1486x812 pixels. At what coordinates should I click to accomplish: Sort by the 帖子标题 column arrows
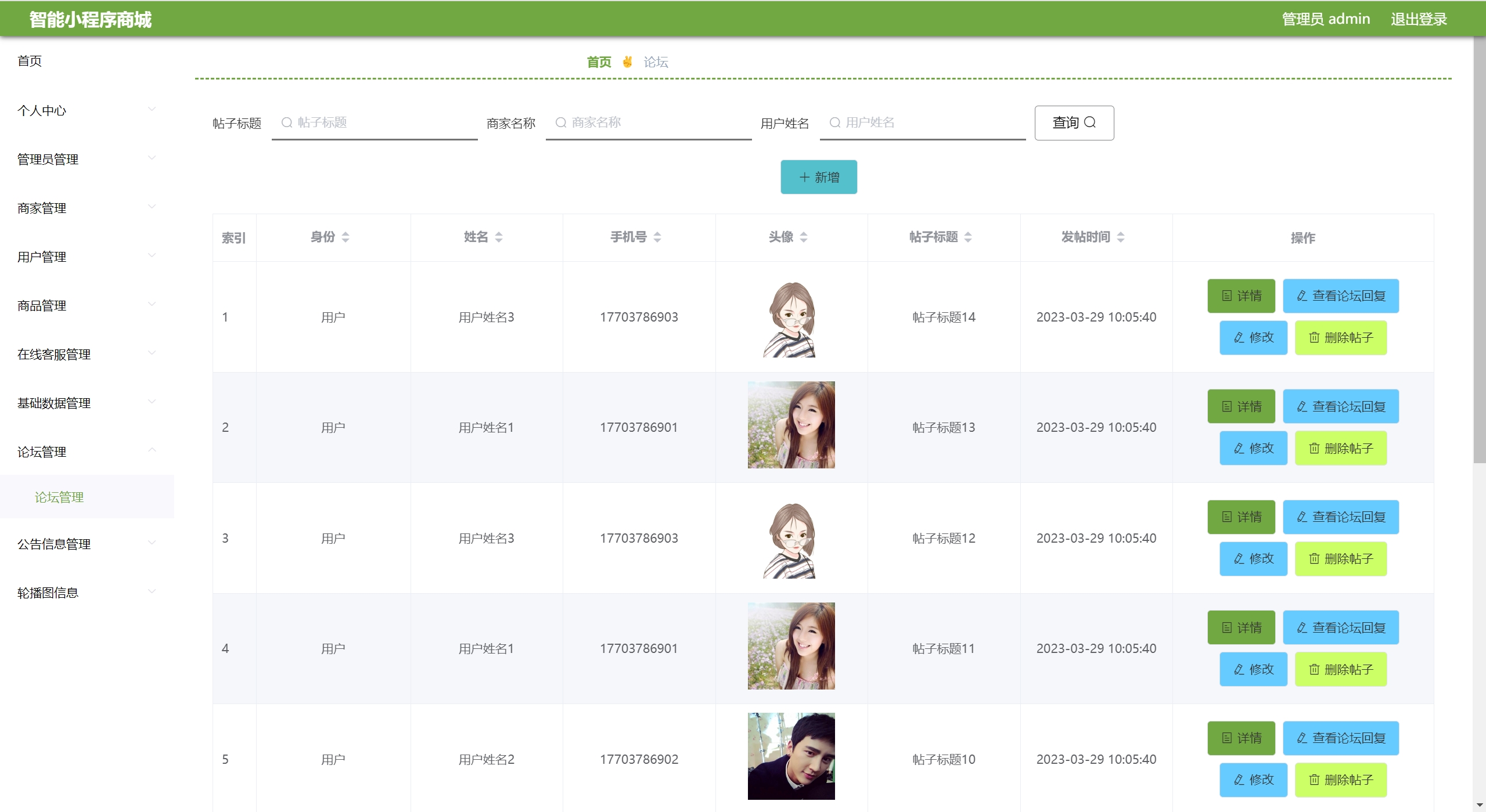(968, 237)
